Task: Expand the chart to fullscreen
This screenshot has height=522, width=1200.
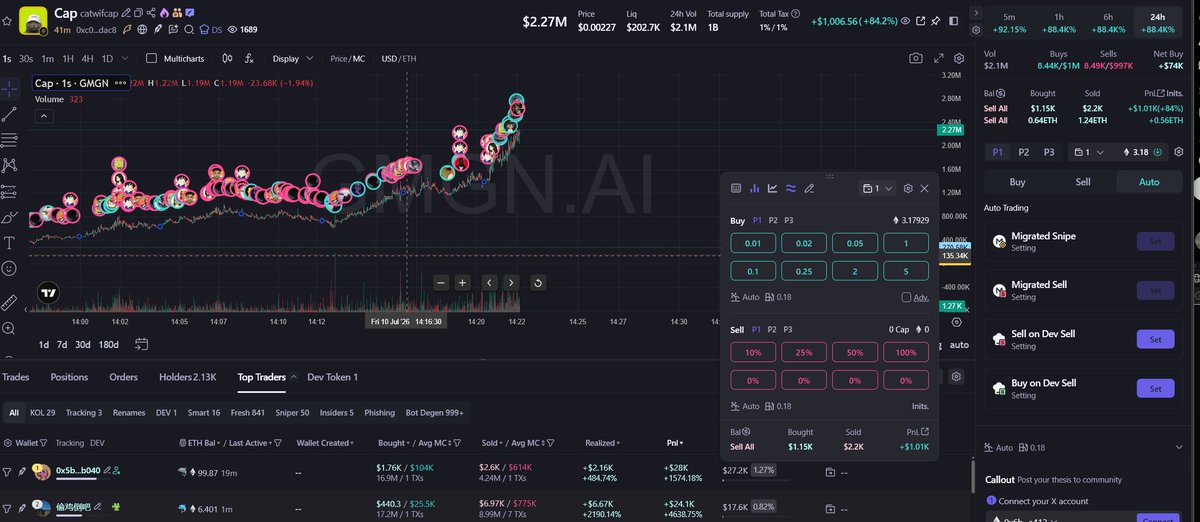Action: [x=938, y=59]
